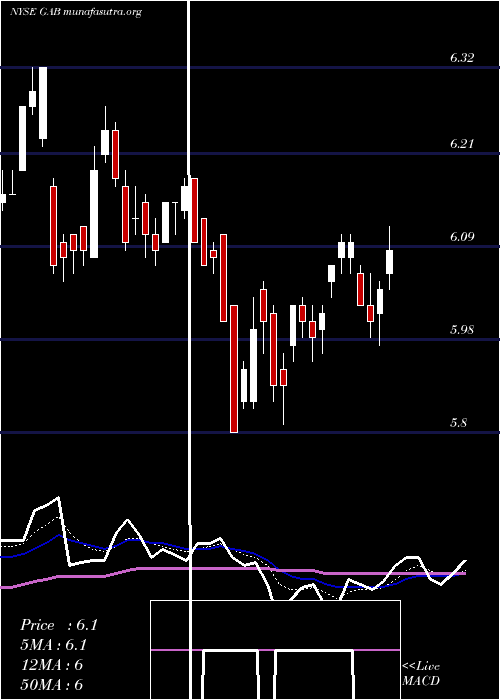
Task: Click the 5.8 price axis label
Action: pos(459,422)
